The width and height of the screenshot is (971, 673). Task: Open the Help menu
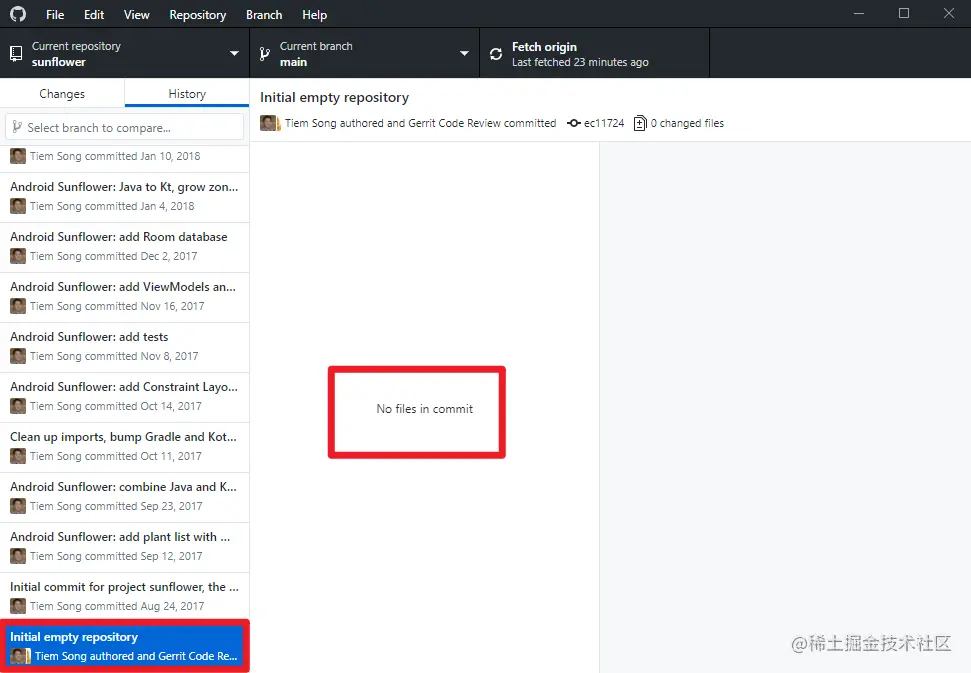[314, 14]
